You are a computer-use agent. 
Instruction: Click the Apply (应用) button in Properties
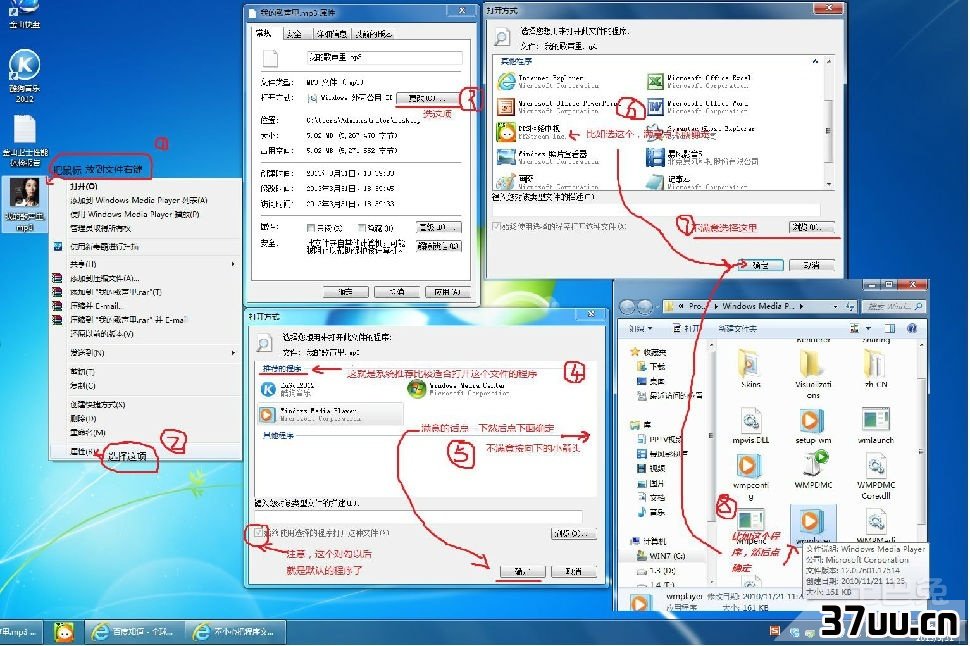point(447,291)
